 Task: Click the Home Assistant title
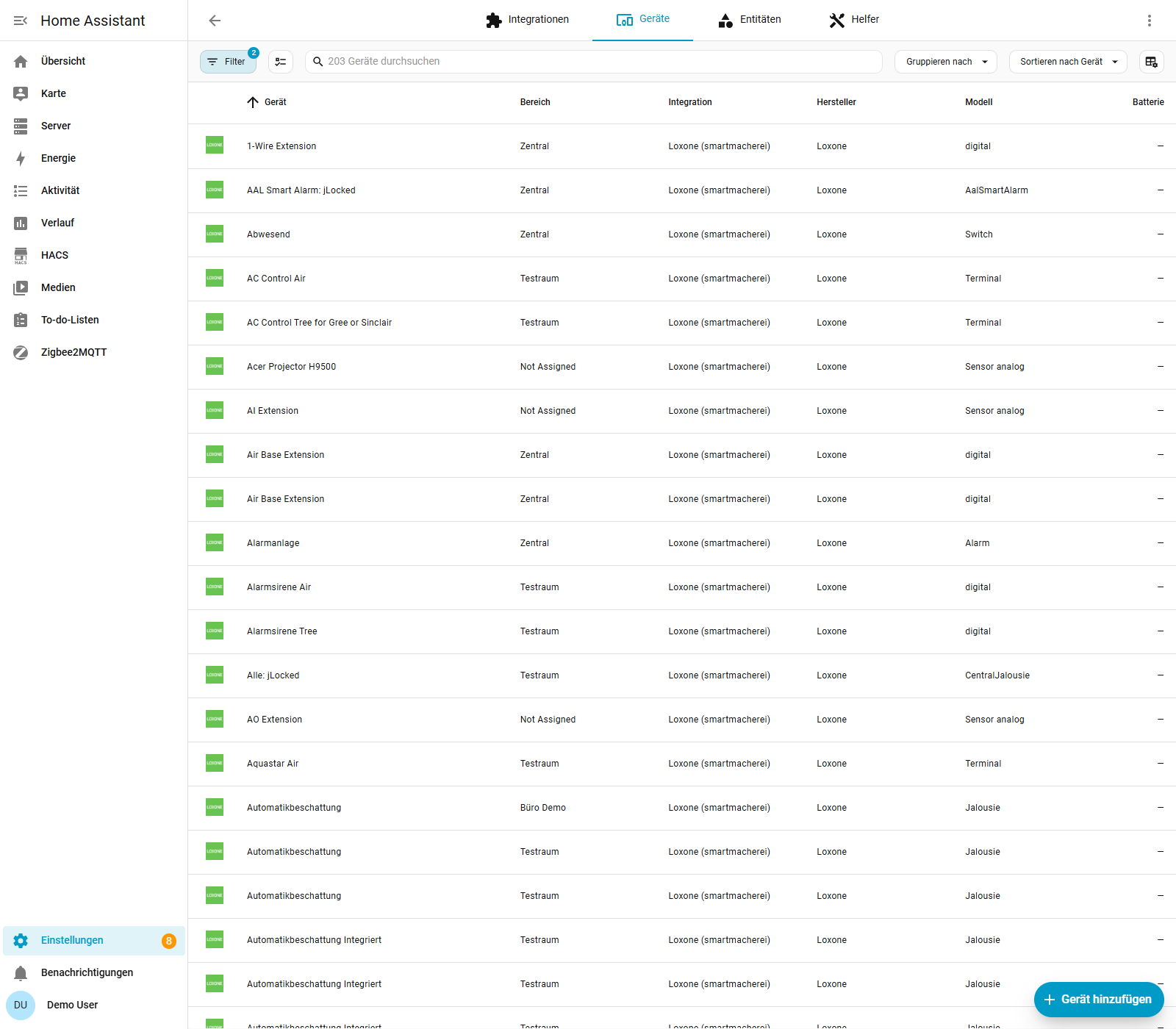(93, 21)
